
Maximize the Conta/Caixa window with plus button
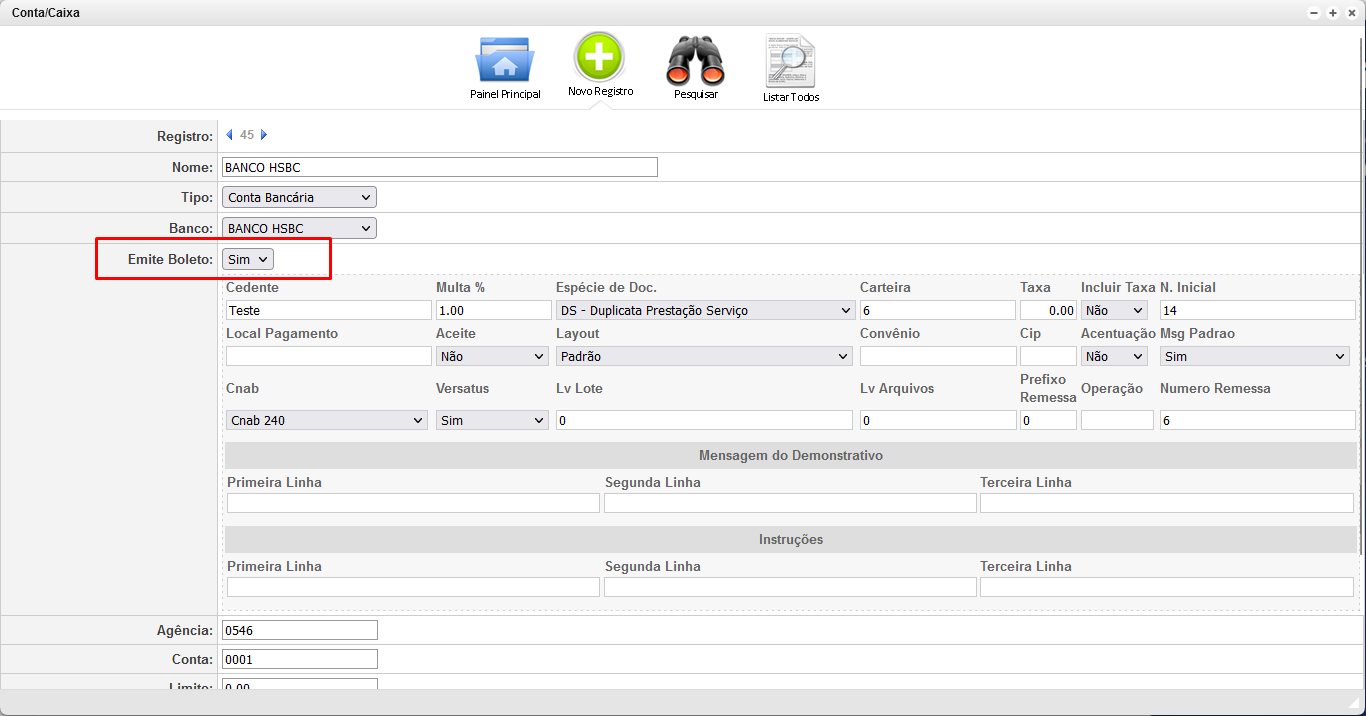coord(1332,13)
